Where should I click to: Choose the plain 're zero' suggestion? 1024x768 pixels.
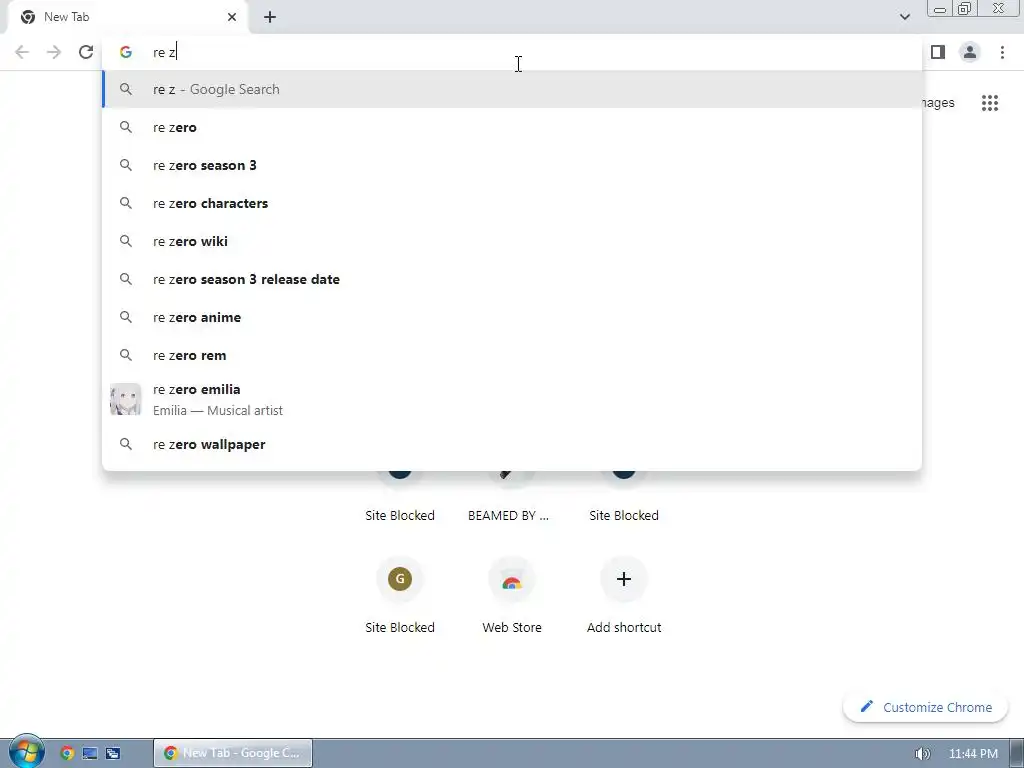point(512,127)
